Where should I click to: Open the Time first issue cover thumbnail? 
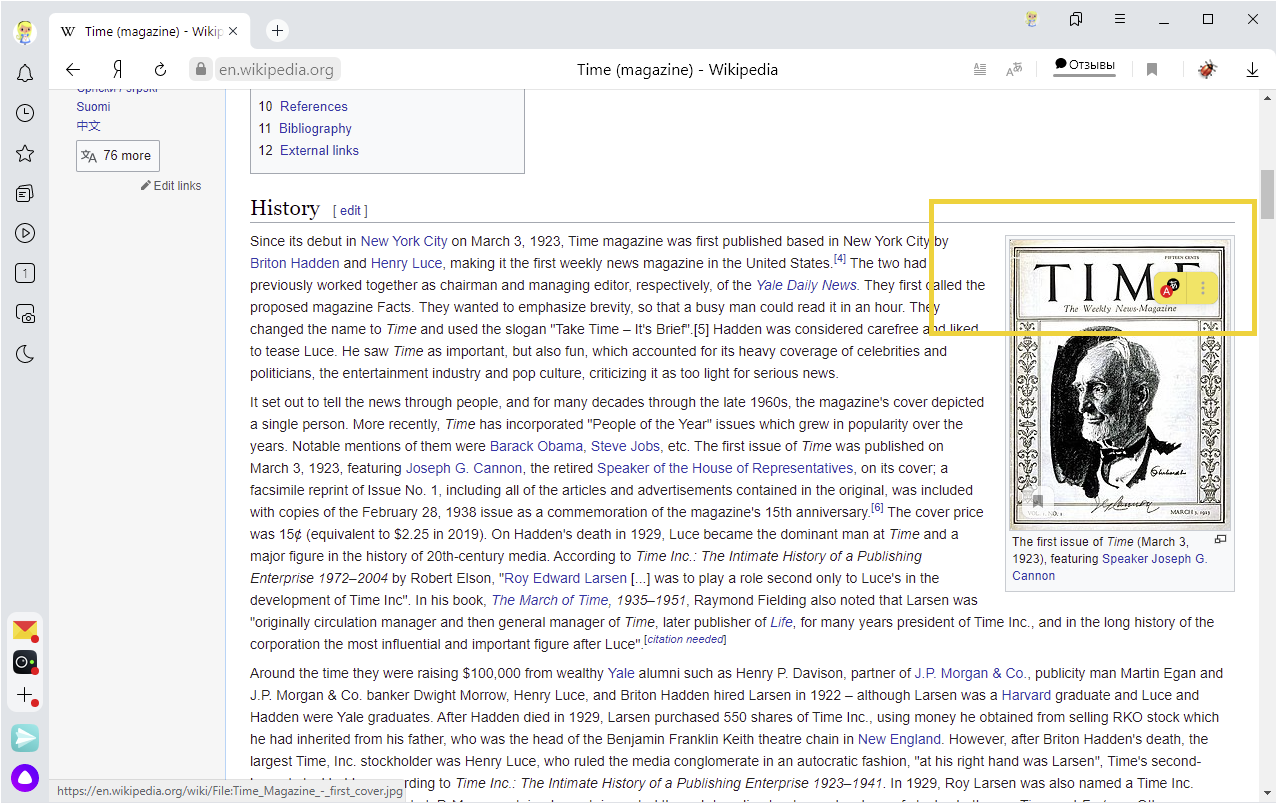click(x=1119, y=383)
